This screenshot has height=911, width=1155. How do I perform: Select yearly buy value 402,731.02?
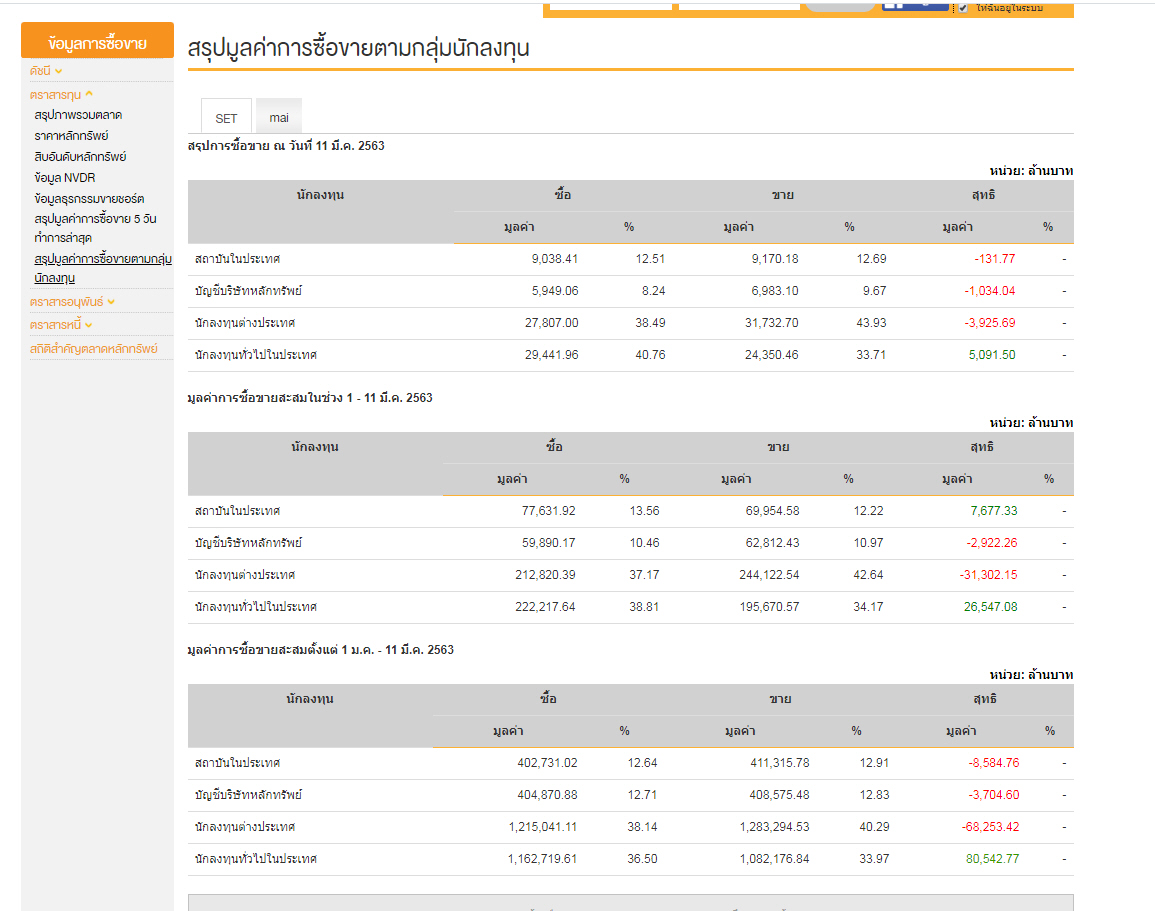point(547,763)
